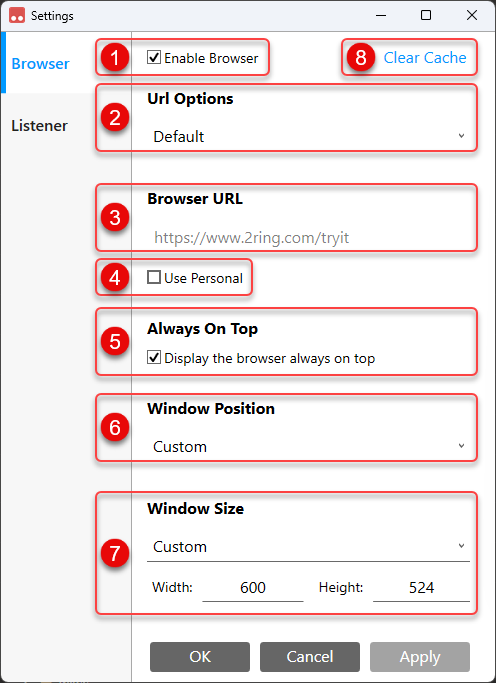Close the Settings window
The image size is (496, 683).
click(x=472, y=16)
